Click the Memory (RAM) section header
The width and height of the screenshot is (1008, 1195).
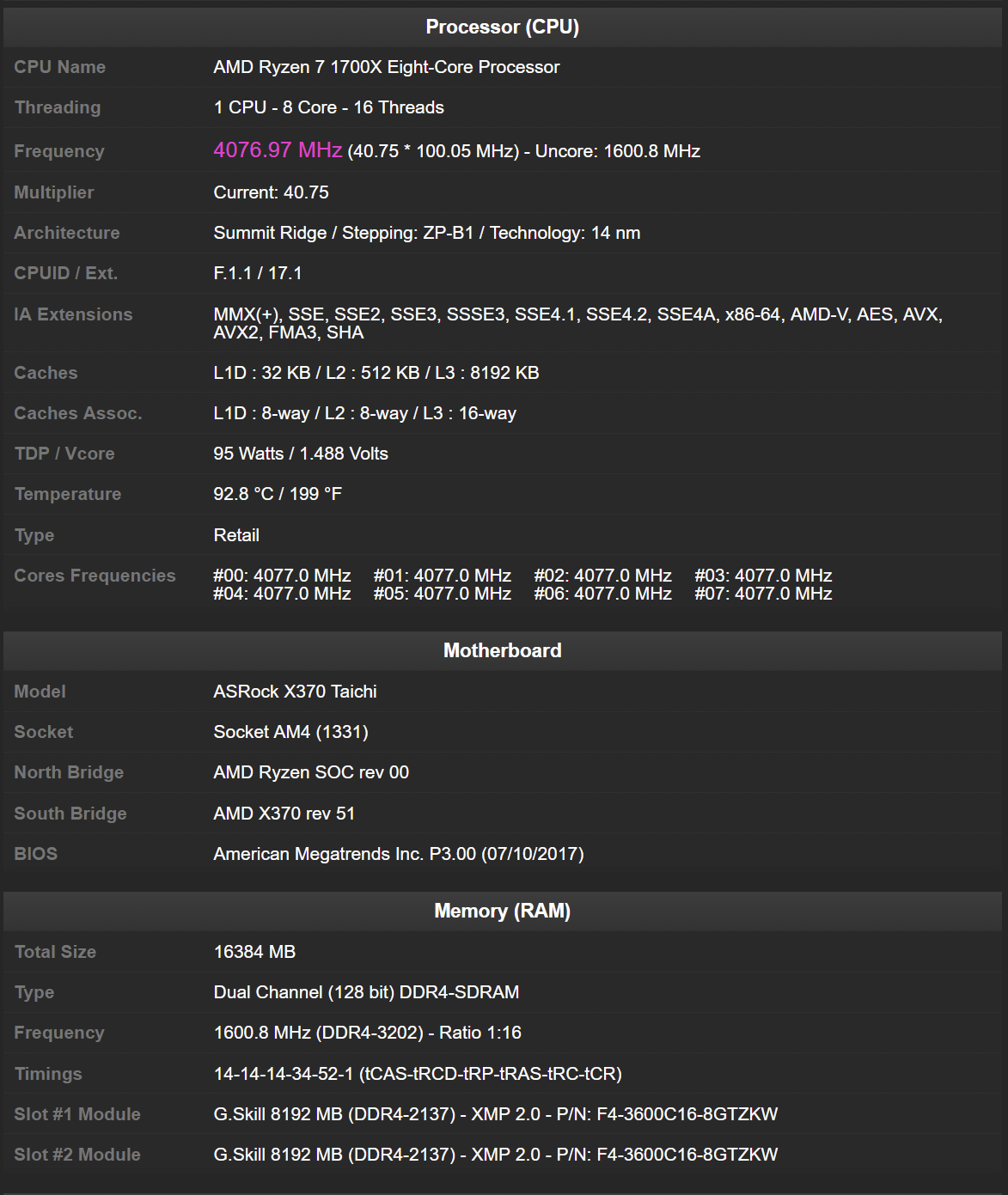pyautogui.click(x=503, y=911)
